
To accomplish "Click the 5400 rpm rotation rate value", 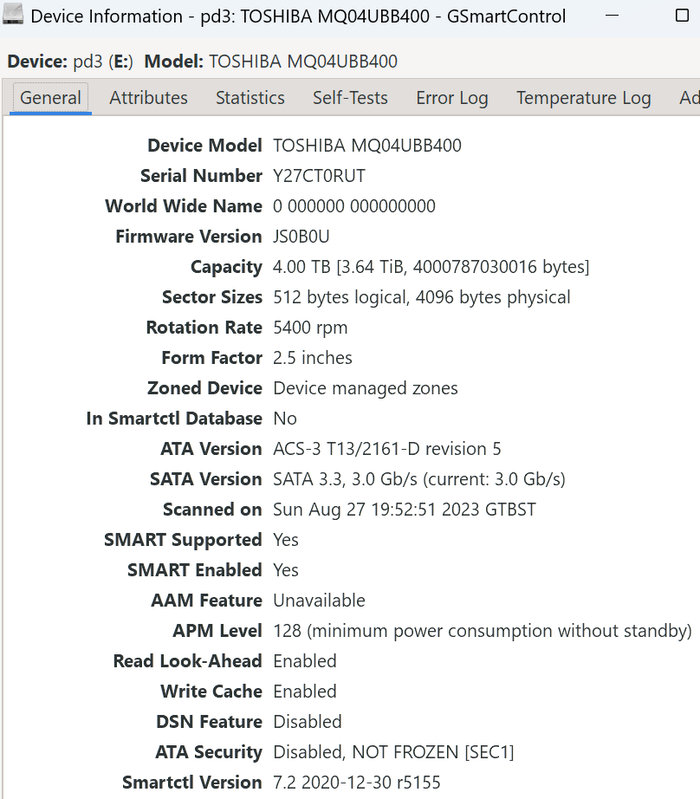I will 310,328.
